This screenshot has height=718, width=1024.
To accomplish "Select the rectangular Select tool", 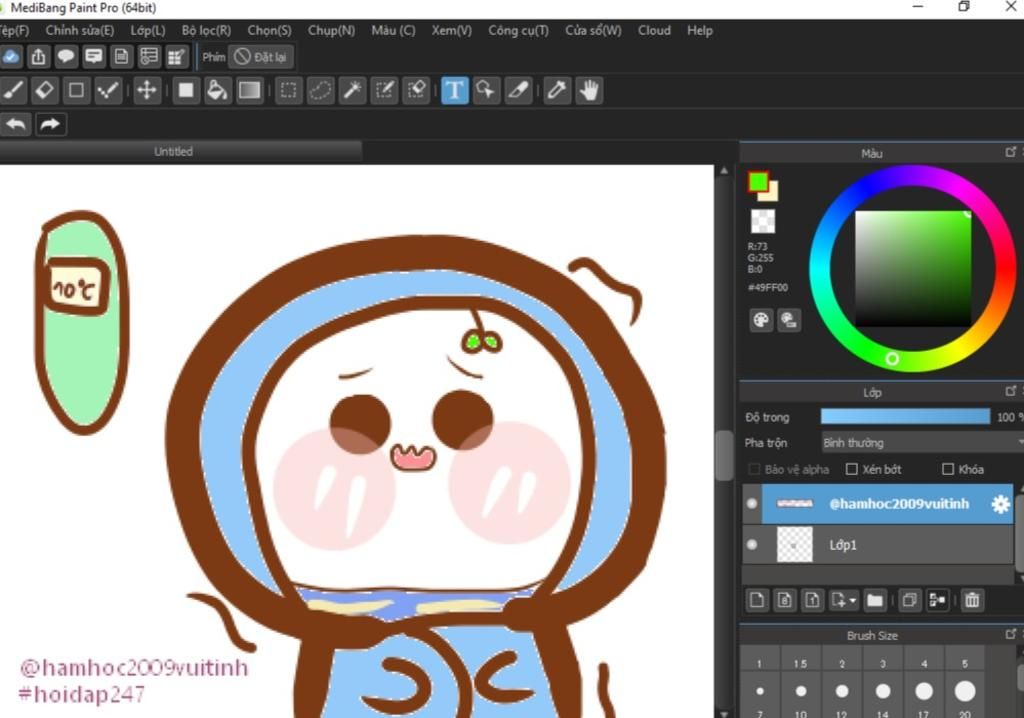I will coord(288,90).
